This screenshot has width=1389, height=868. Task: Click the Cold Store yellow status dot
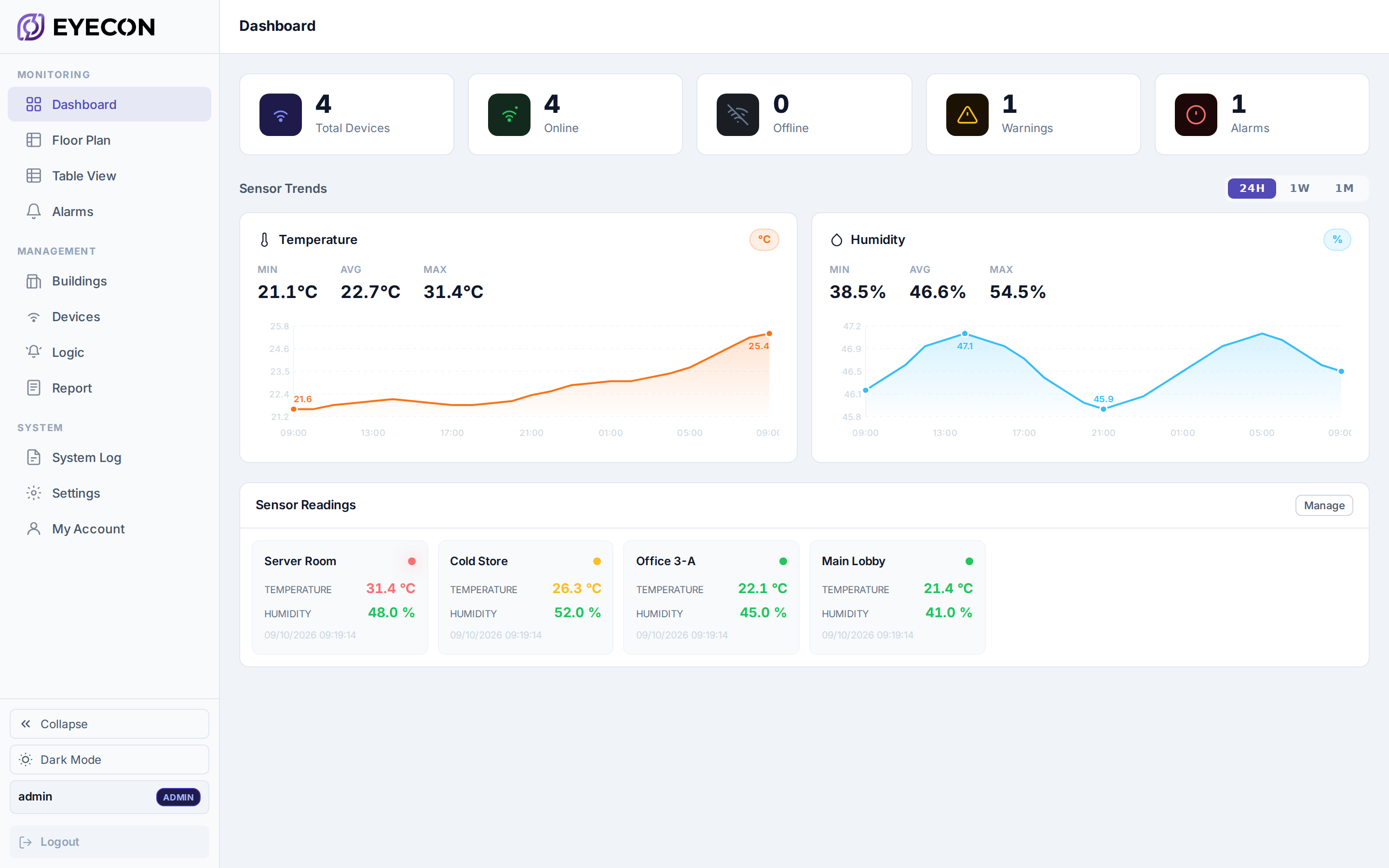click(x=597, y=561)
